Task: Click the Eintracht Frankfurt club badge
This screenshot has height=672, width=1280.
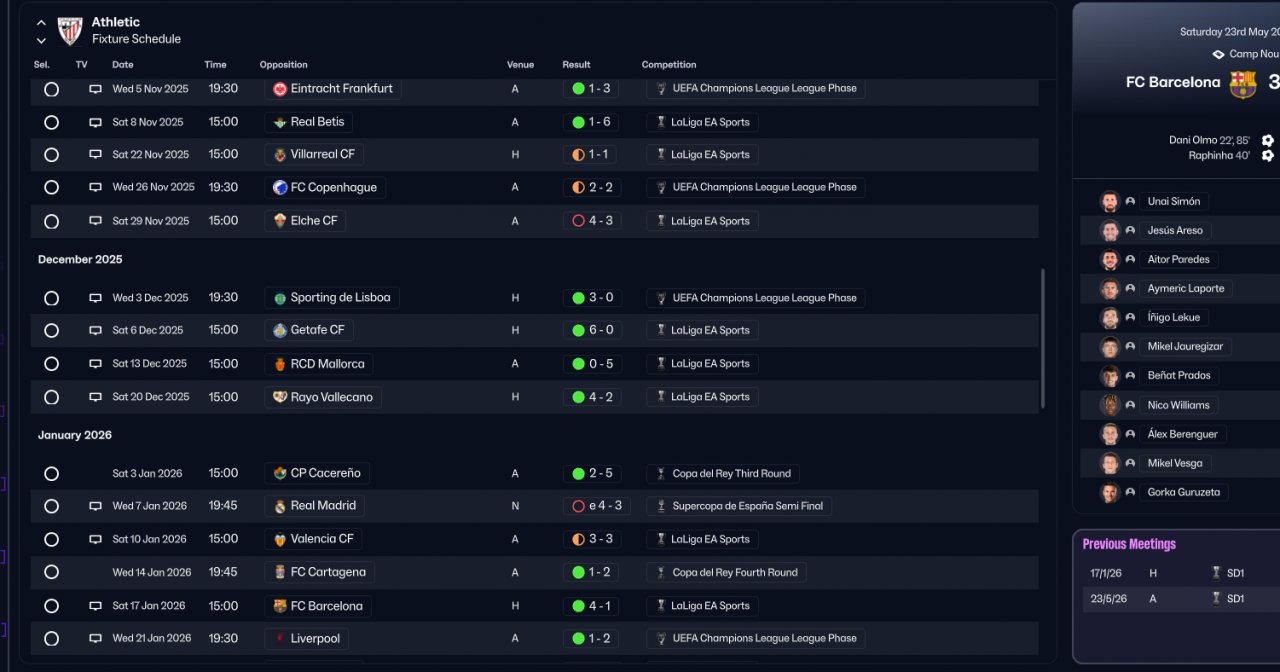Action: pos(280,89)
